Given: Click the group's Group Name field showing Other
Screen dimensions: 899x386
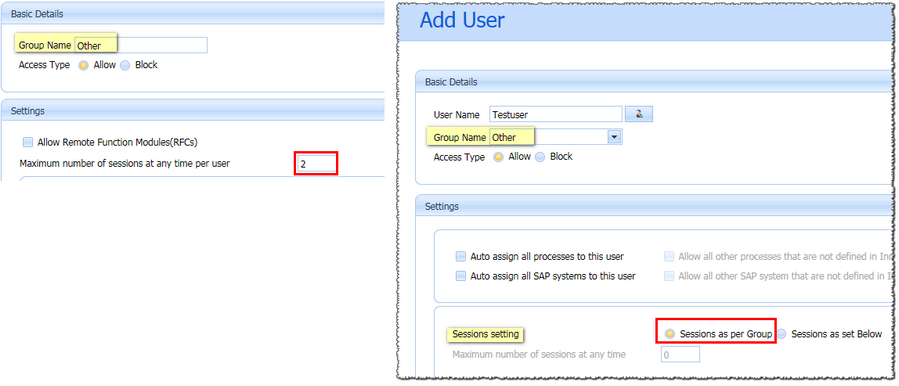Looking at the screenshot, I should point(140,45).
